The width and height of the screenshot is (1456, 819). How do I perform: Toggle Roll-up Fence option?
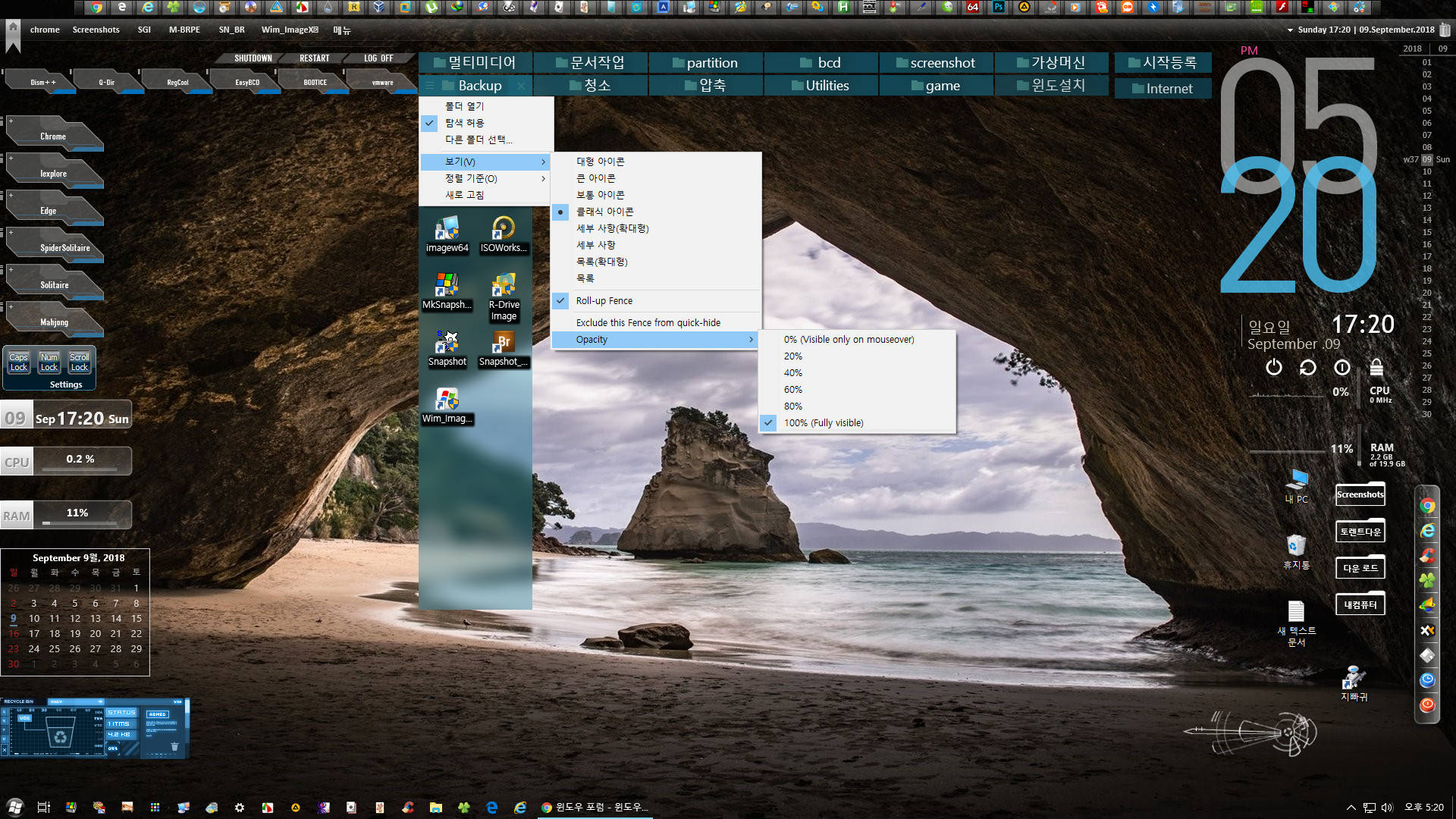(656, 301)
